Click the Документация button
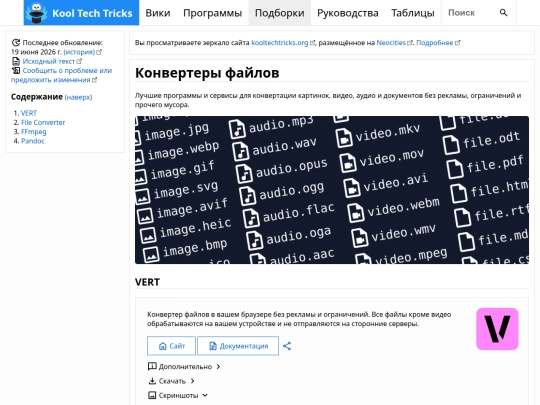 [x=238, y=346]
